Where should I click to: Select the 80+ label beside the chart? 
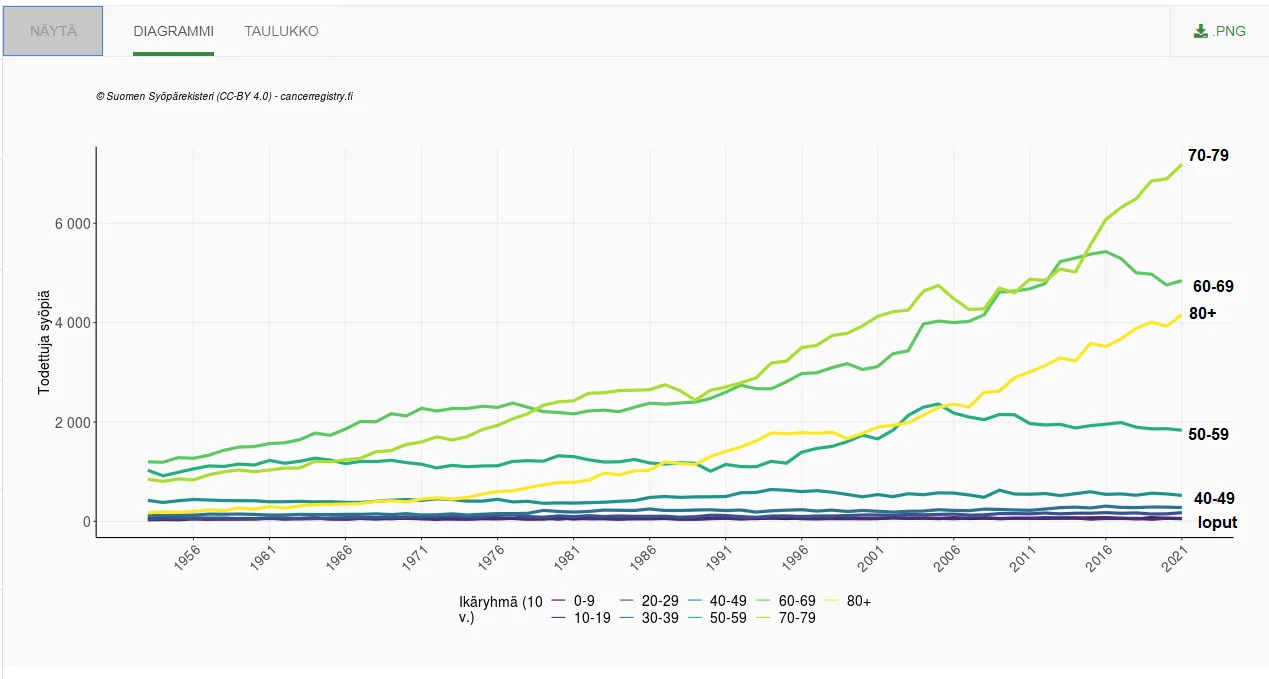coord(1203,313)
